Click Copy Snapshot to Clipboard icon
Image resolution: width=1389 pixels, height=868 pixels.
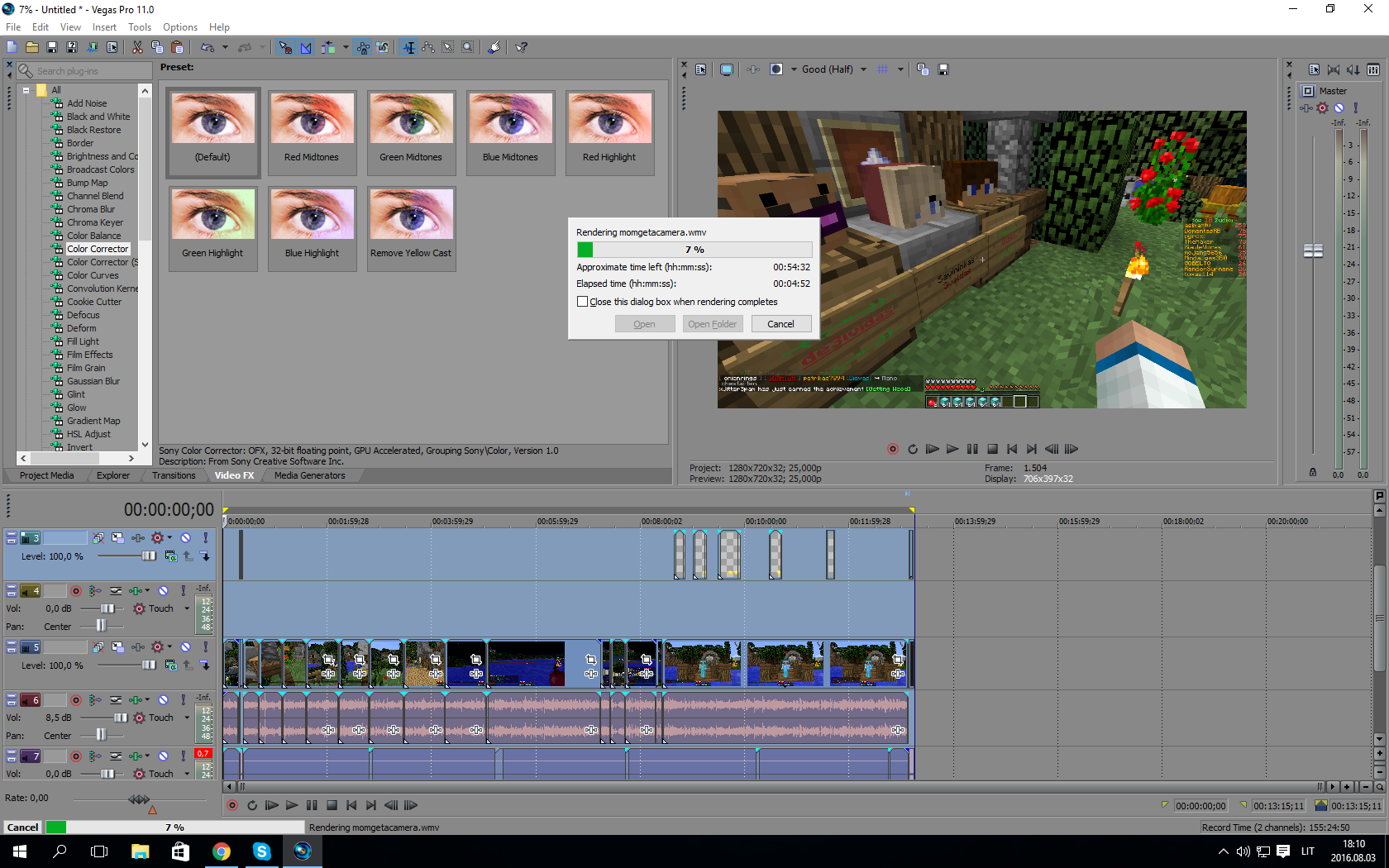pos(923,69)
